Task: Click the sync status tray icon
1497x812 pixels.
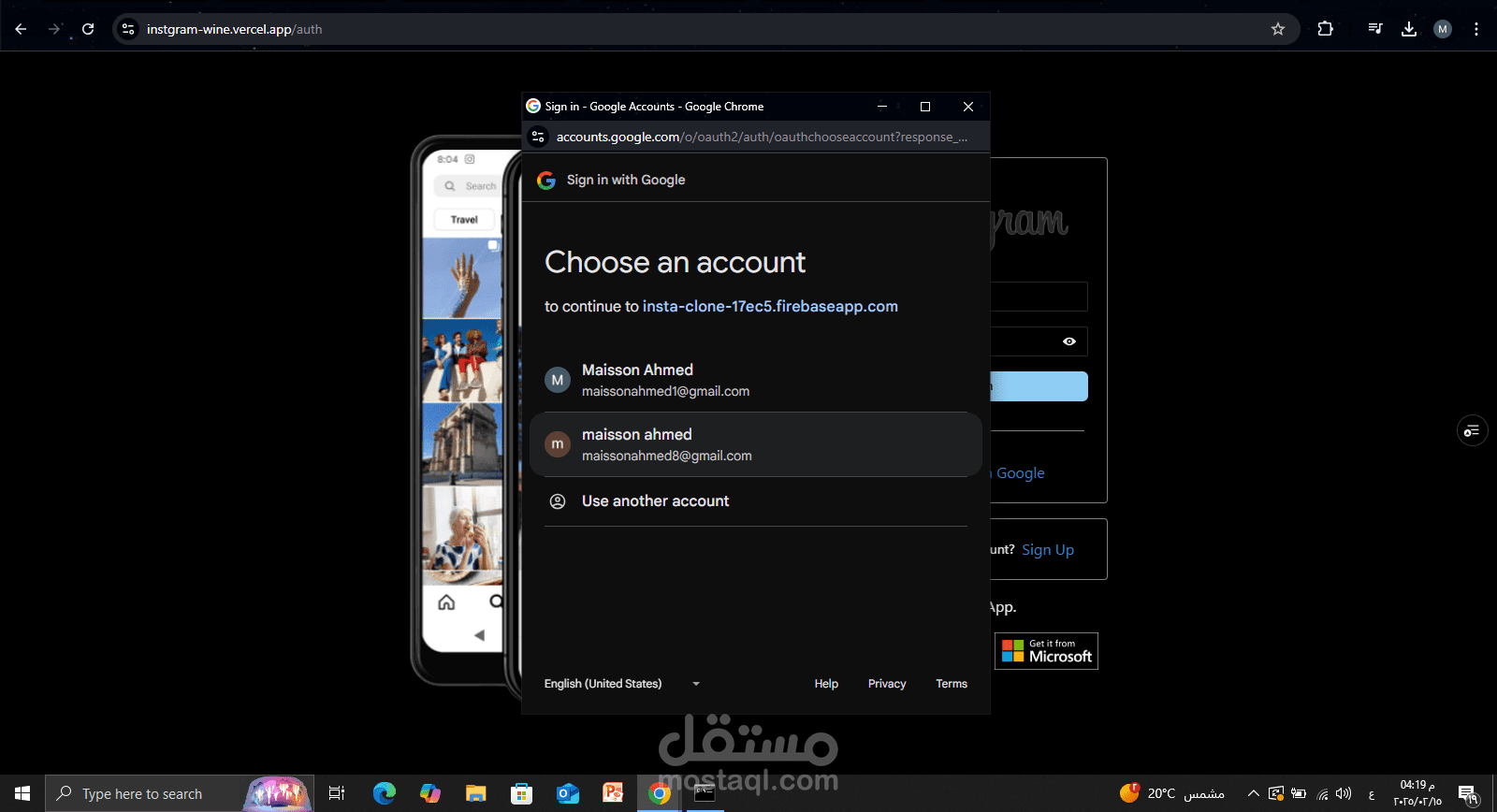Action: 1276,793
